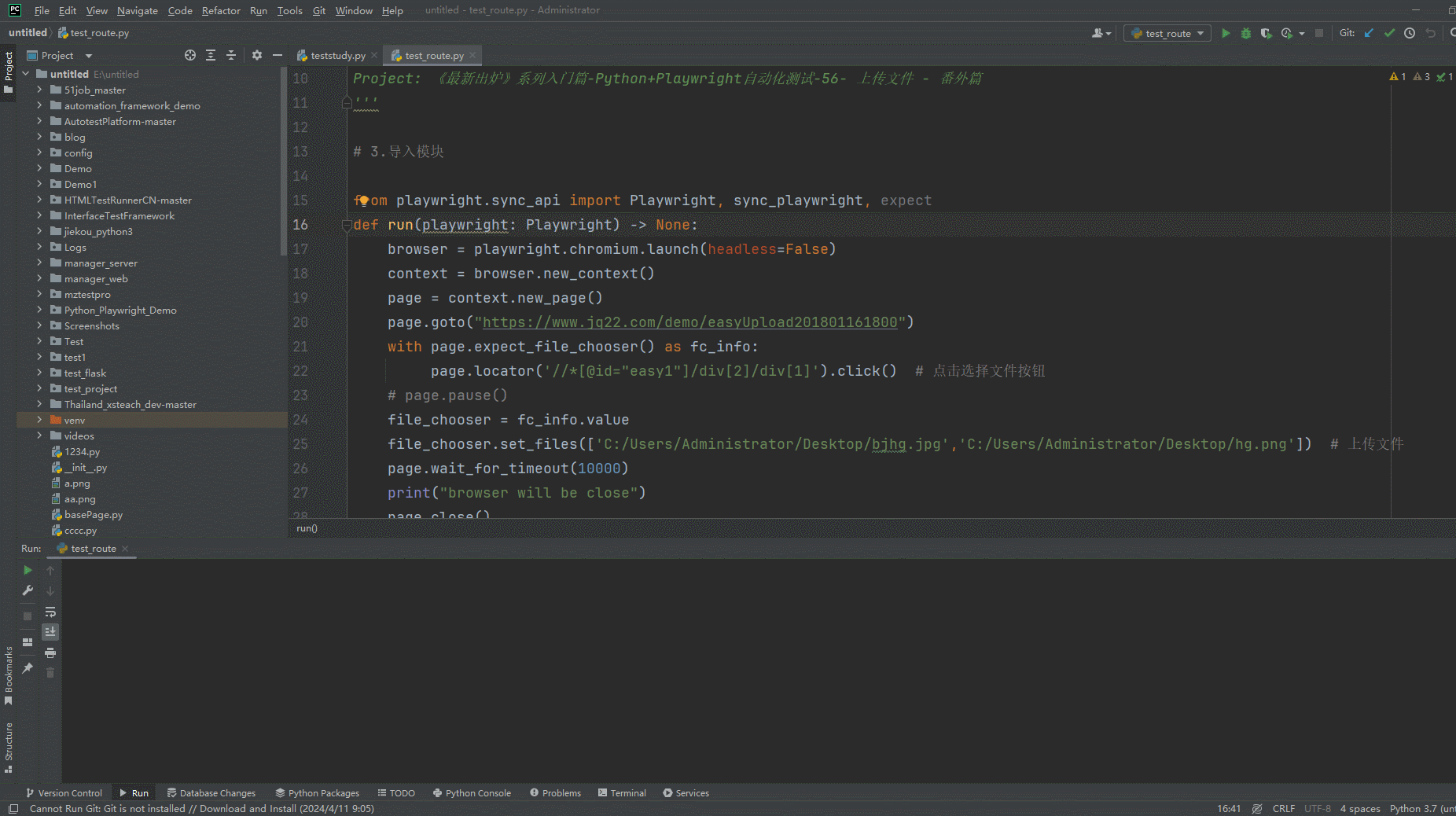This screenshot has width=1456, height=816.
Task: Select 1234.py in the Project tree
Action: coord(82,452)
